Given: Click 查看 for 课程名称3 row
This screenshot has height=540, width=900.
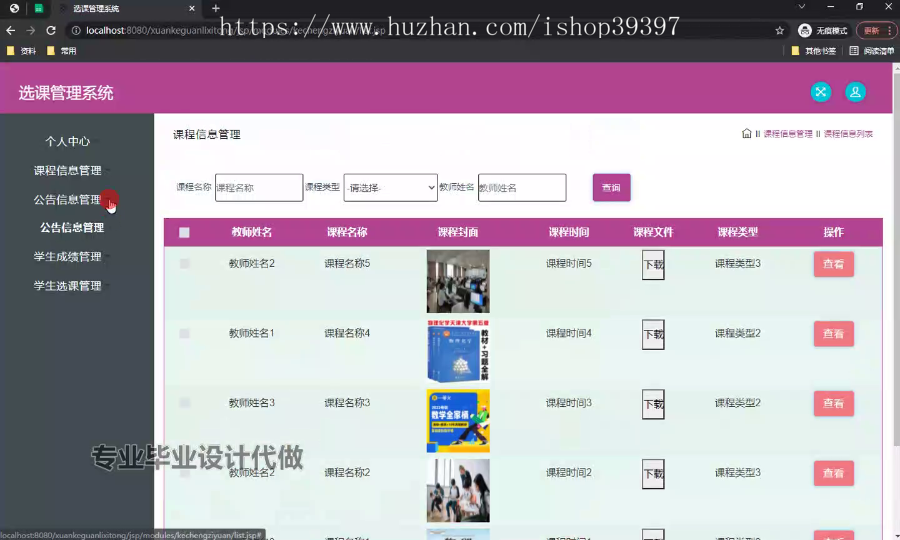Looking at the screenshot, I should click(833, 403).
